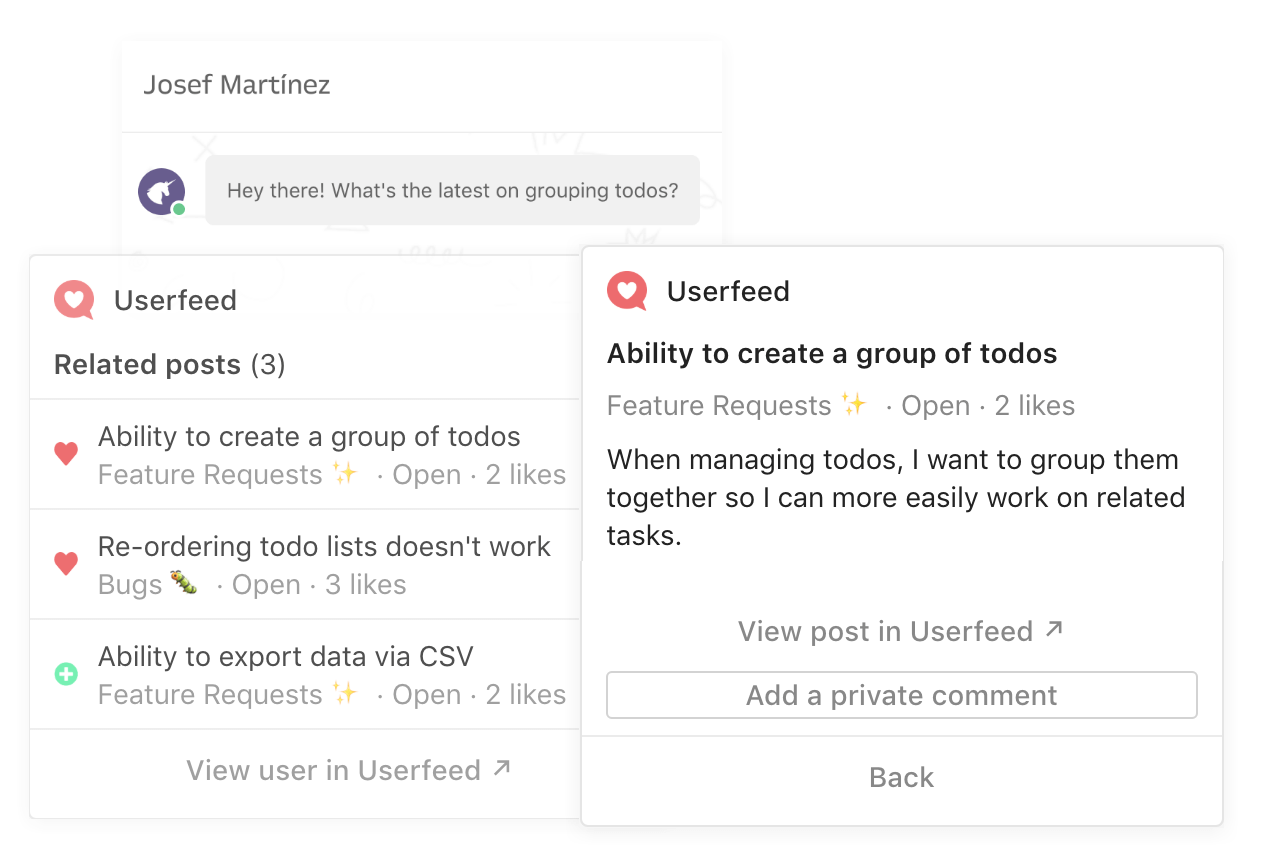The image size is (1268, 866).
Task: Click the Userfeed heart logo in left panel
Action: coord(74,300)
